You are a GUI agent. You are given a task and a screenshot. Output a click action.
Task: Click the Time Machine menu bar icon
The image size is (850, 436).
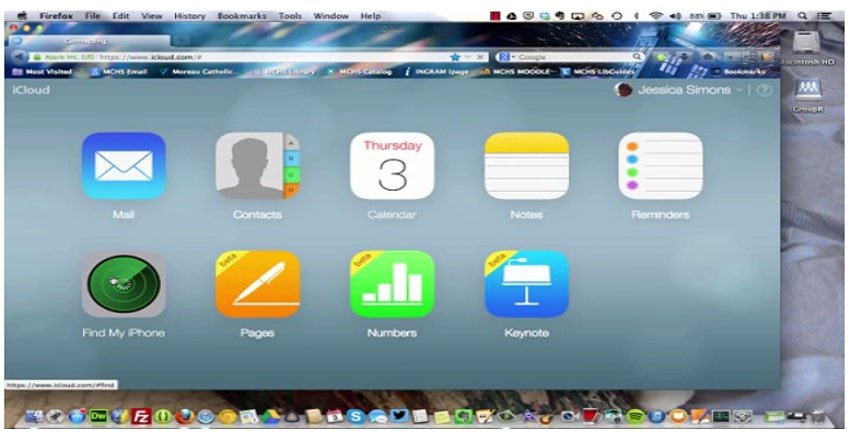(x=617, y=16)
